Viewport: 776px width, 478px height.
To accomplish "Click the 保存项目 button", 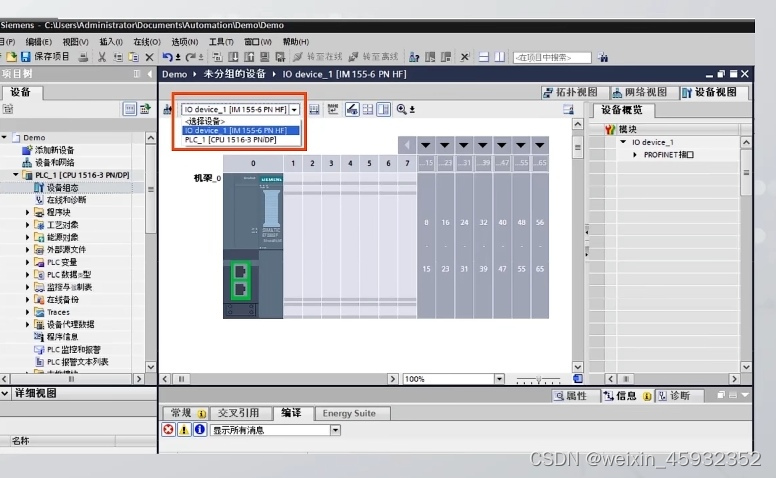I will point(45,57).
